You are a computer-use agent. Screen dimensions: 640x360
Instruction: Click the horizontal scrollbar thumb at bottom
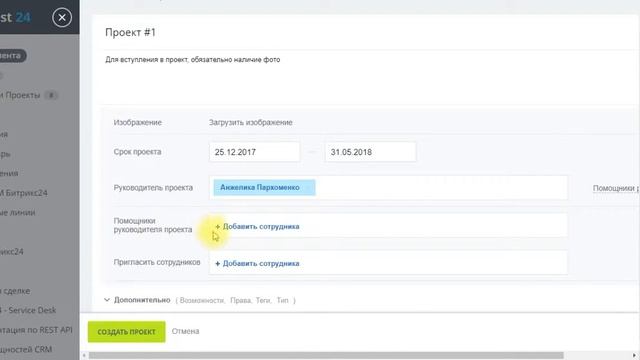pos(326,356)
